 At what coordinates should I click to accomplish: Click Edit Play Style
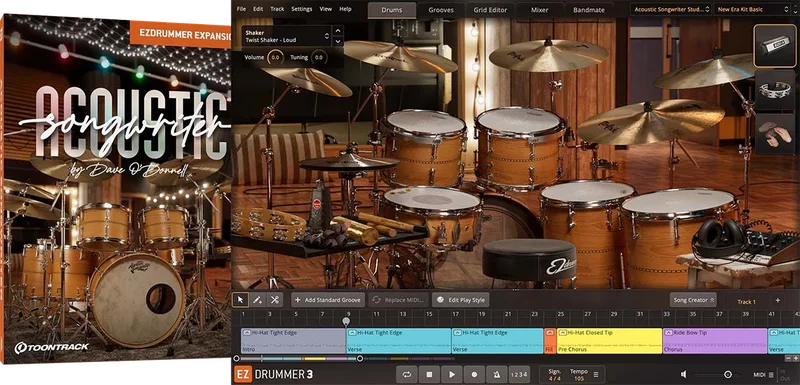click(461, 300)
